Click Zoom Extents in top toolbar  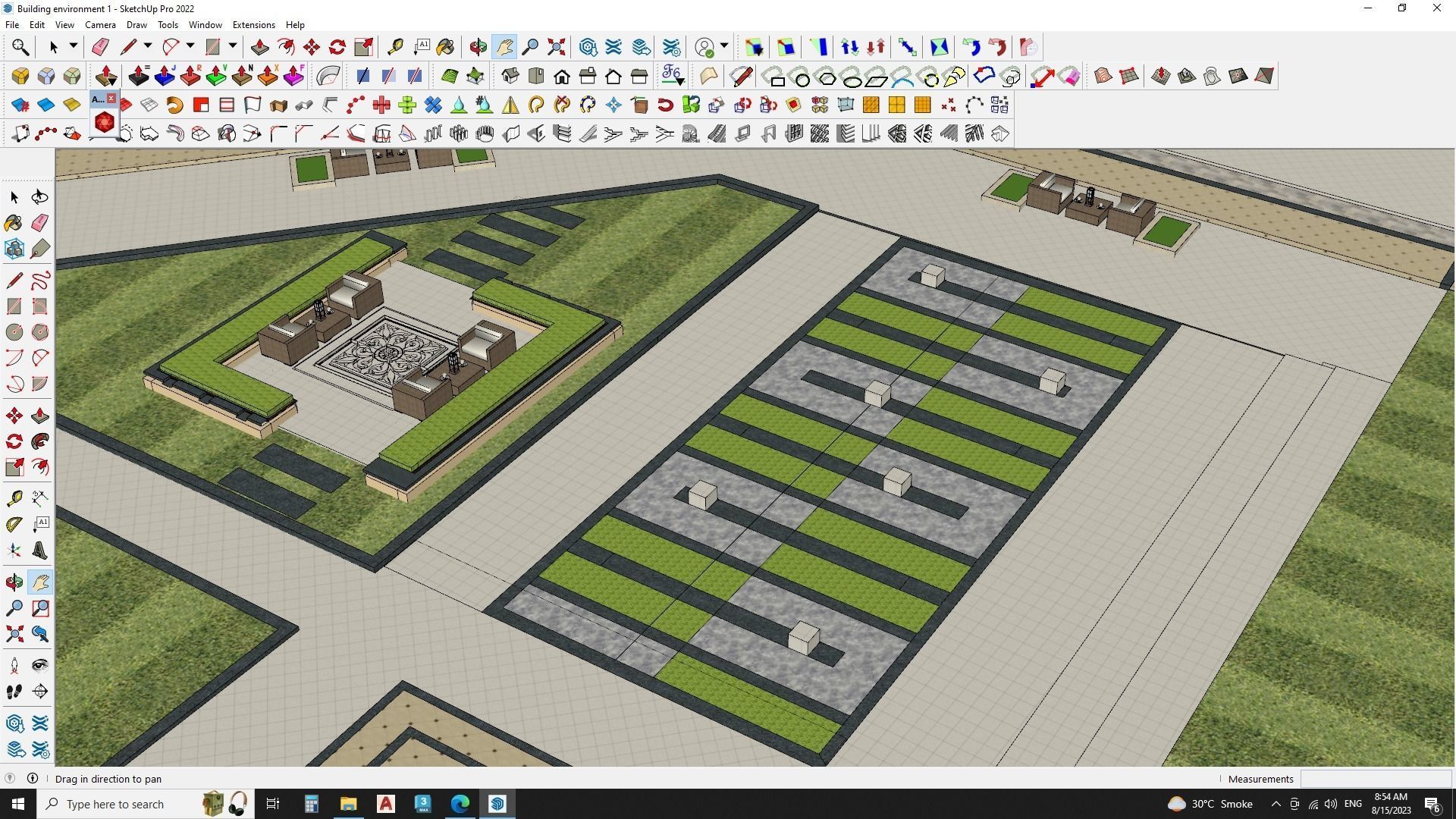(x=556, y=47)
